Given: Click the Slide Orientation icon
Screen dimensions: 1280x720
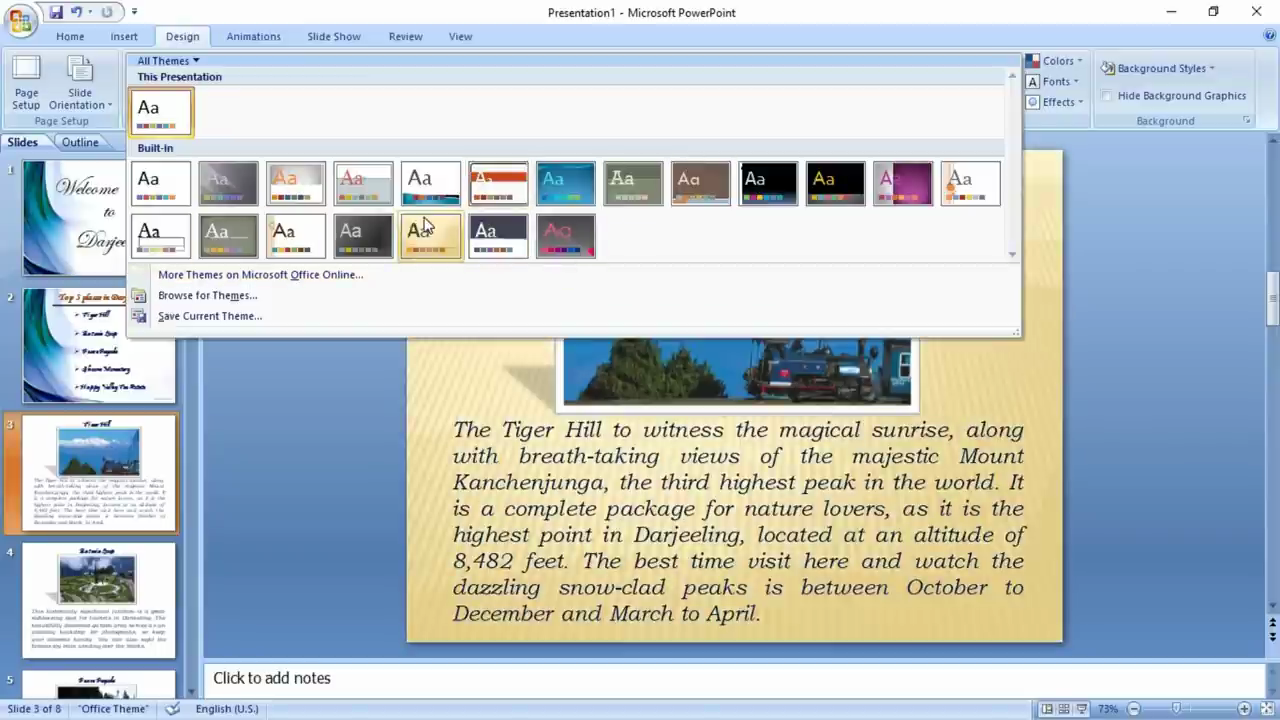Looking at the screenshot, I should [x=80, y=70].
